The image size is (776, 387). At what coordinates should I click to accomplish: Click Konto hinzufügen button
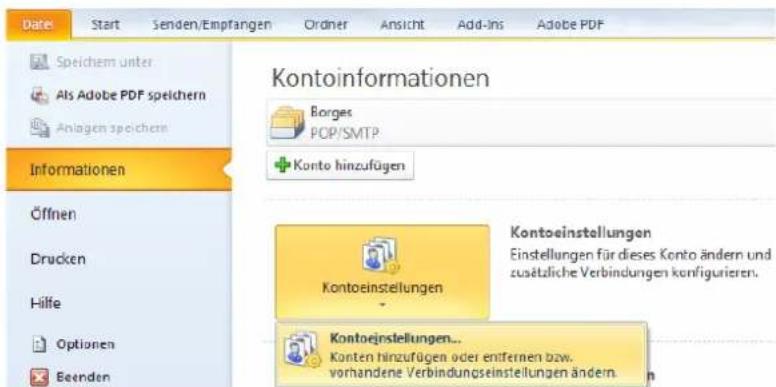coord(340,165)
